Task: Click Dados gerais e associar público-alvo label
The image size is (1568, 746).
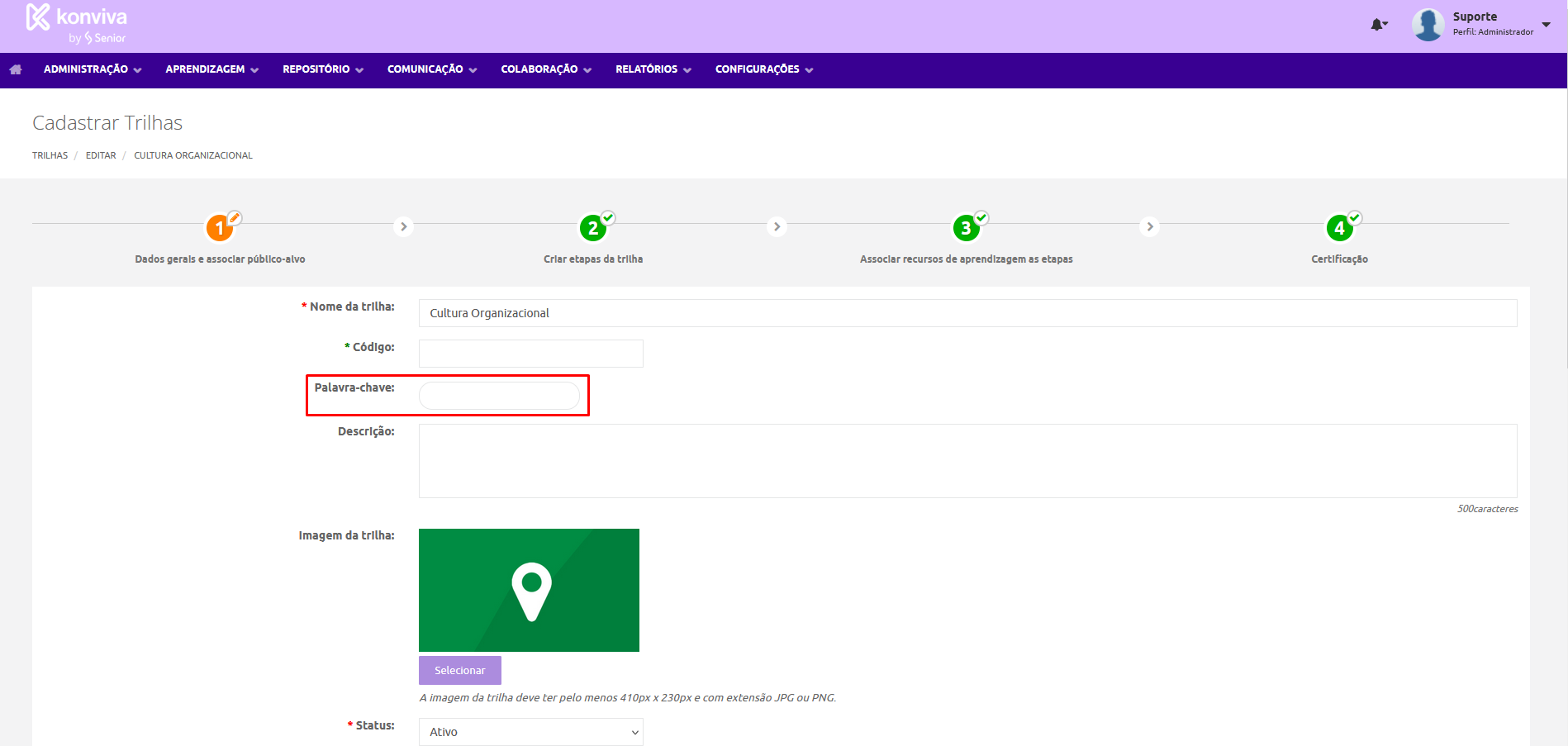Action: tap(220, 259)
